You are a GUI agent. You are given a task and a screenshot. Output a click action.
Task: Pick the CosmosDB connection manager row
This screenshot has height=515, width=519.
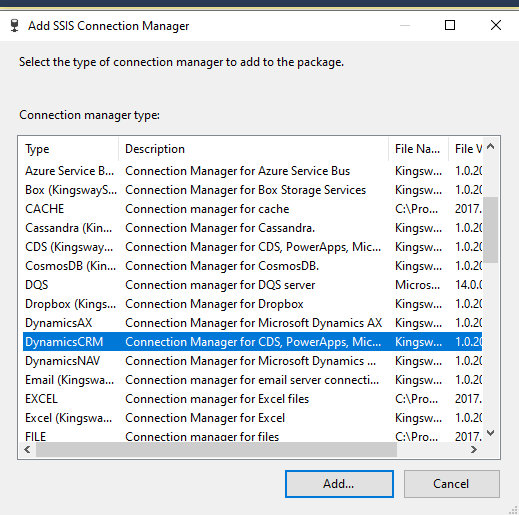pos(252,266)
